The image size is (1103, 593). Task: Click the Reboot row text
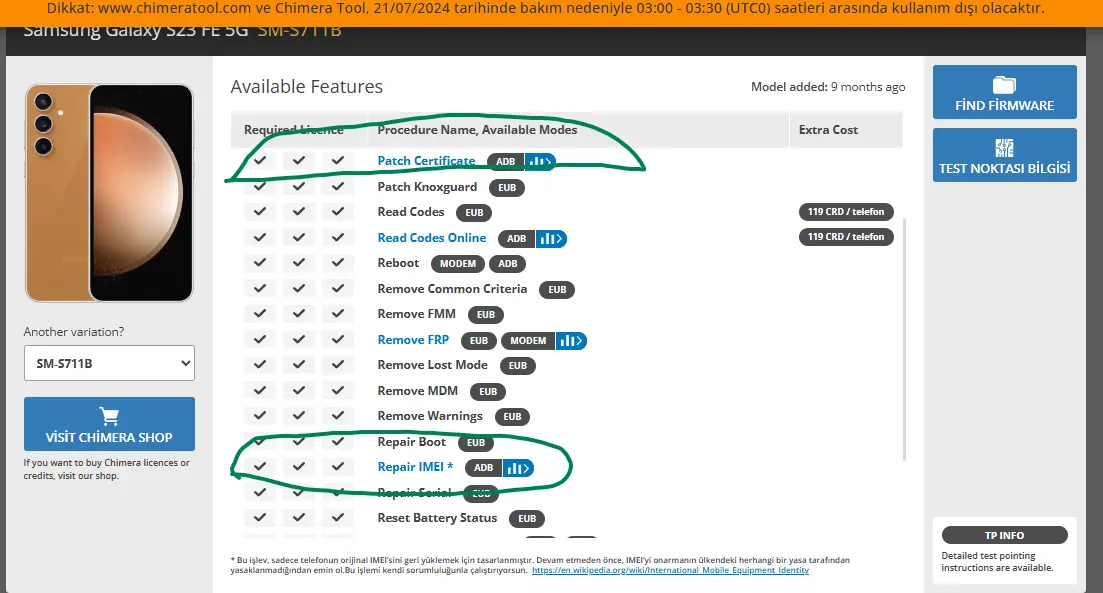pyautogui.click(x=398, y=262)
